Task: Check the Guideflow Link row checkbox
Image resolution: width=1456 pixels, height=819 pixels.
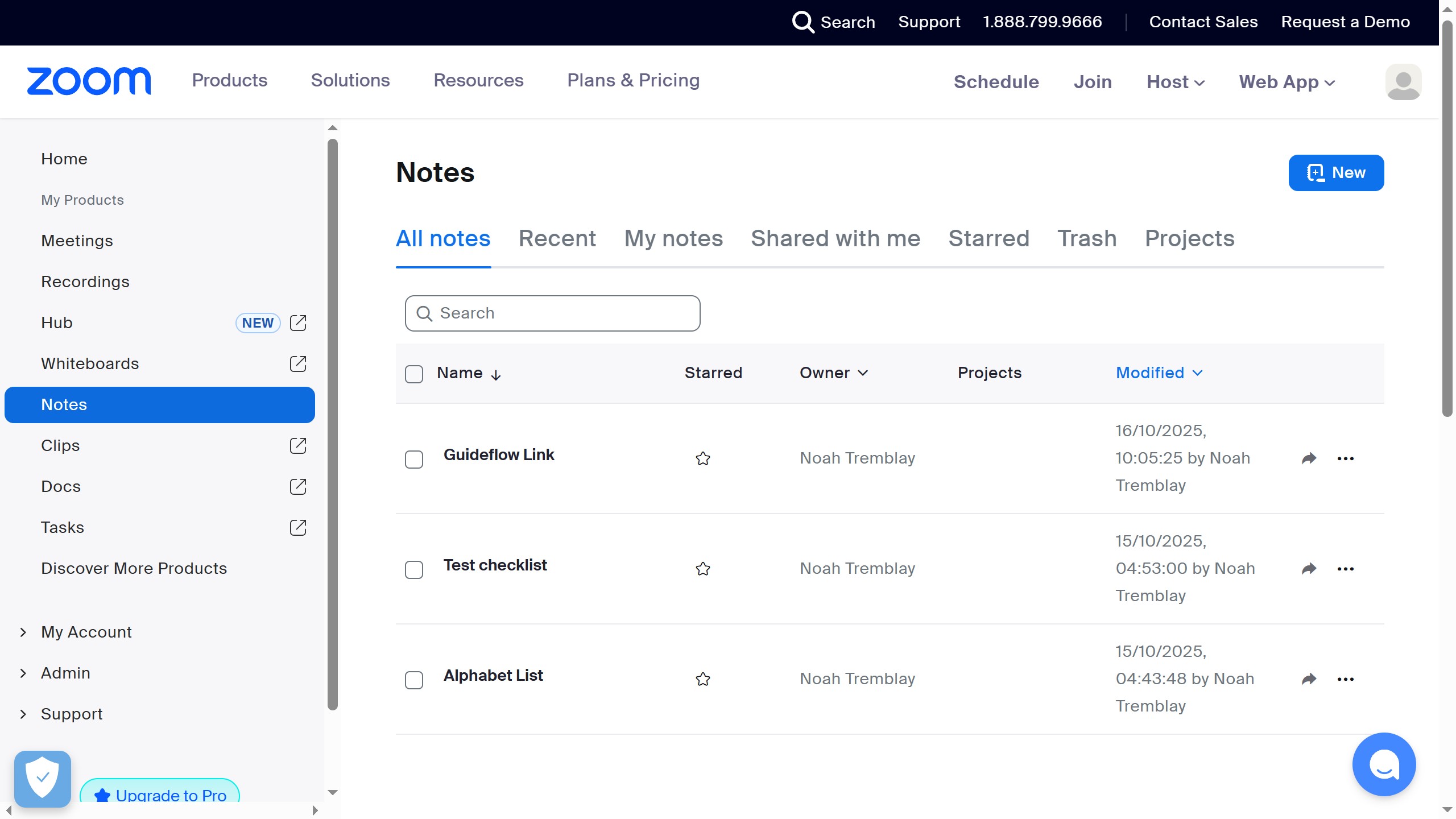Action: tap(414, 459)
